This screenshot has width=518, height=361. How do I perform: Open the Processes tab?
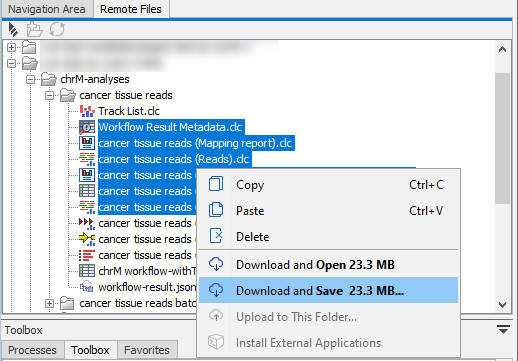point(32,350)
